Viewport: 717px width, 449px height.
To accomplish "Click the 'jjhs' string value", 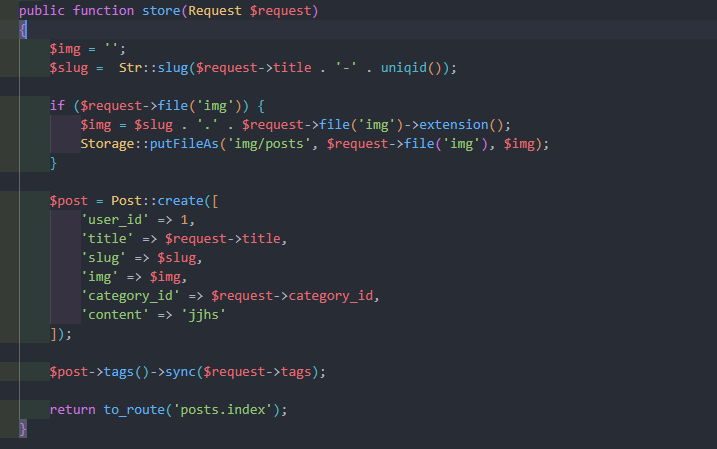I will (203, 315).
